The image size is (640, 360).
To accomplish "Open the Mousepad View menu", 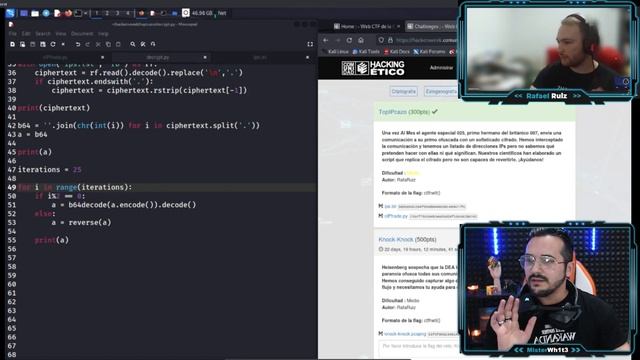I will point(60,33).
